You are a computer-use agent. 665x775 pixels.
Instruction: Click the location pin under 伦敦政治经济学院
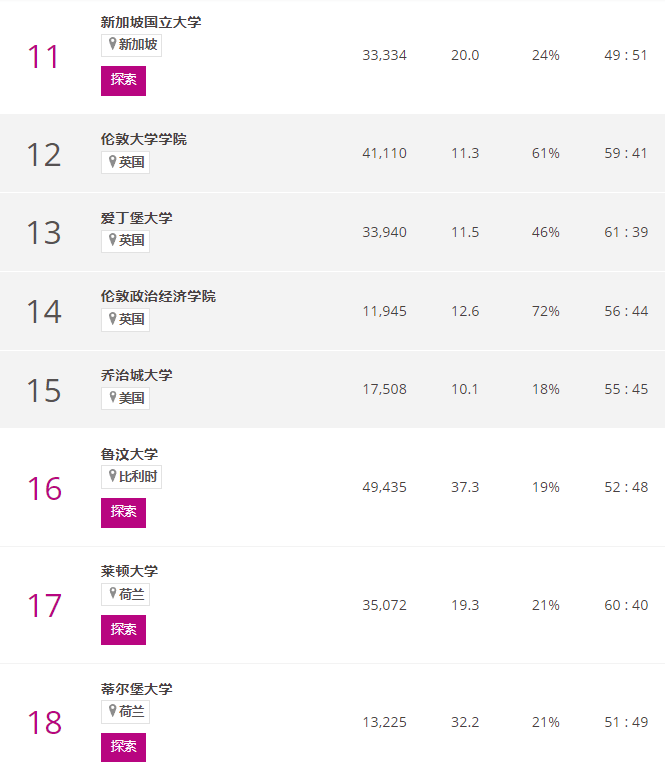tap(112, 319)
